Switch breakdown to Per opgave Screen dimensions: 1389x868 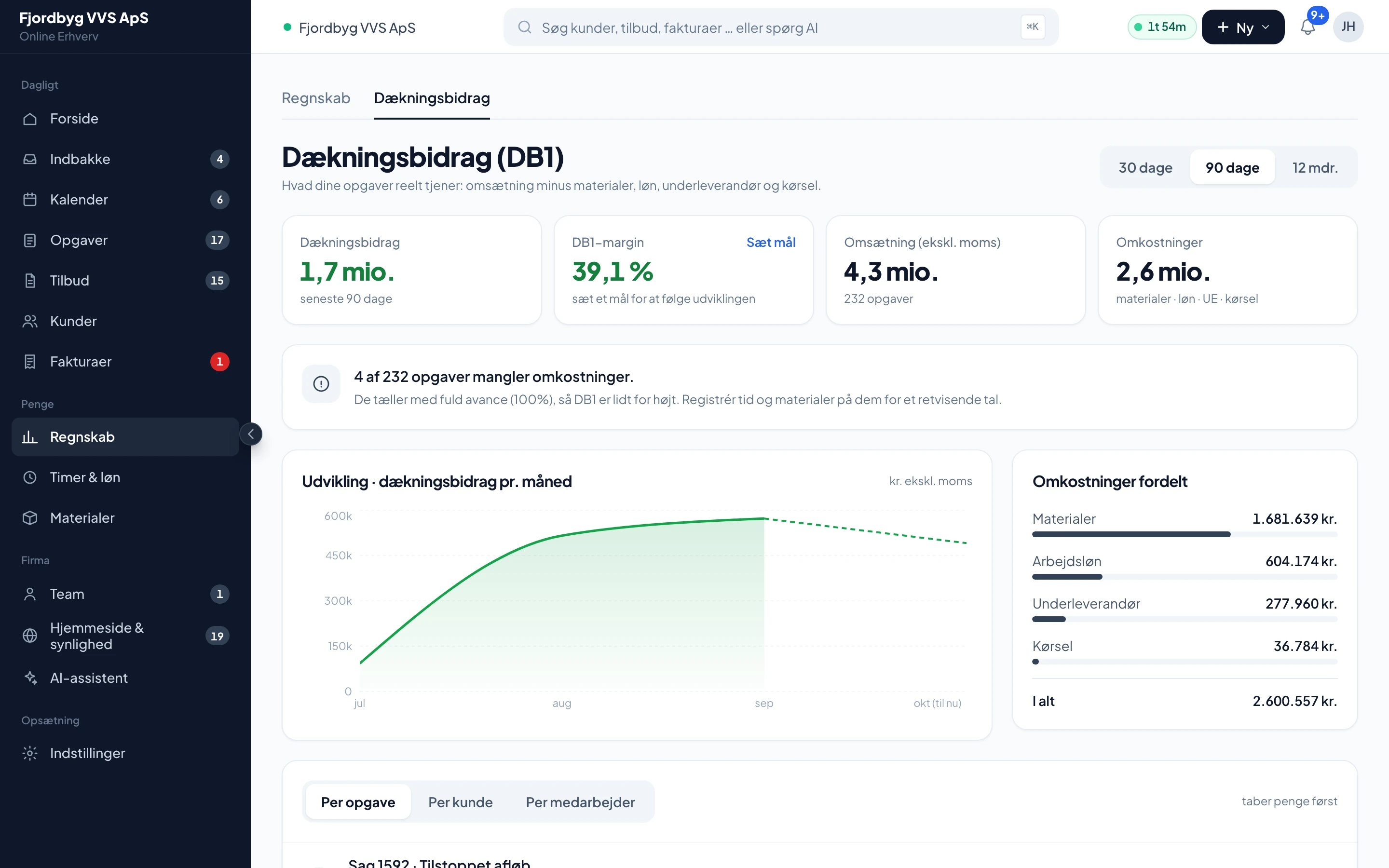(x=358, y=802)
